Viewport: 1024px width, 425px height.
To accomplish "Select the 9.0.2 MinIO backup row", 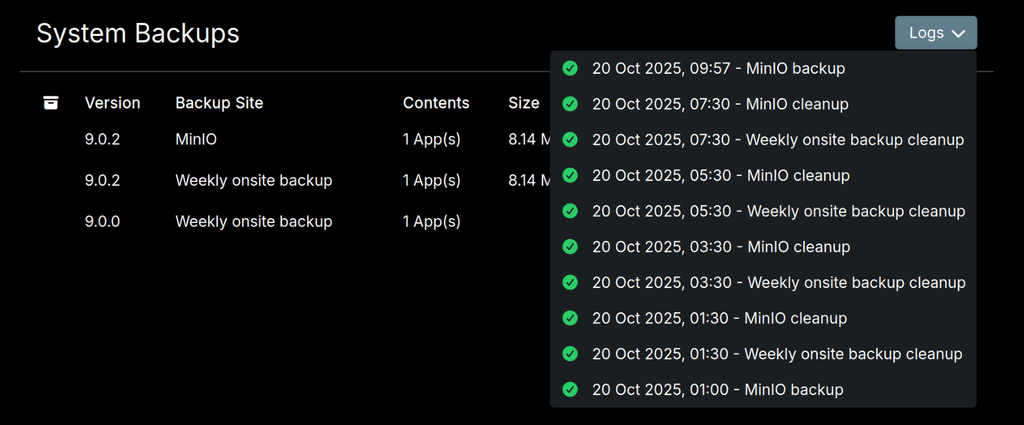I will (195, 140).
